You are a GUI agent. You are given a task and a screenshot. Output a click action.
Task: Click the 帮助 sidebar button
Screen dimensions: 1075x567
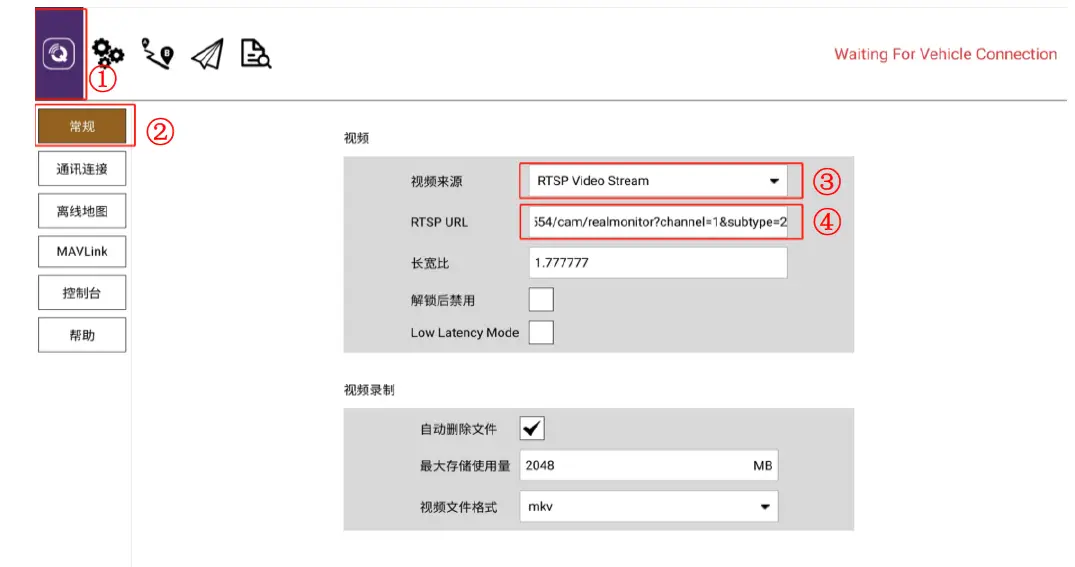[x=82, y=335]
